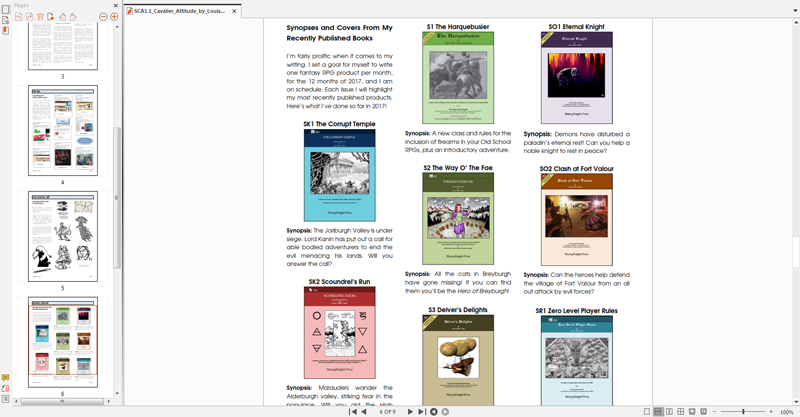Open the zoom percentage dropdown showing 100%

point(786,411)
